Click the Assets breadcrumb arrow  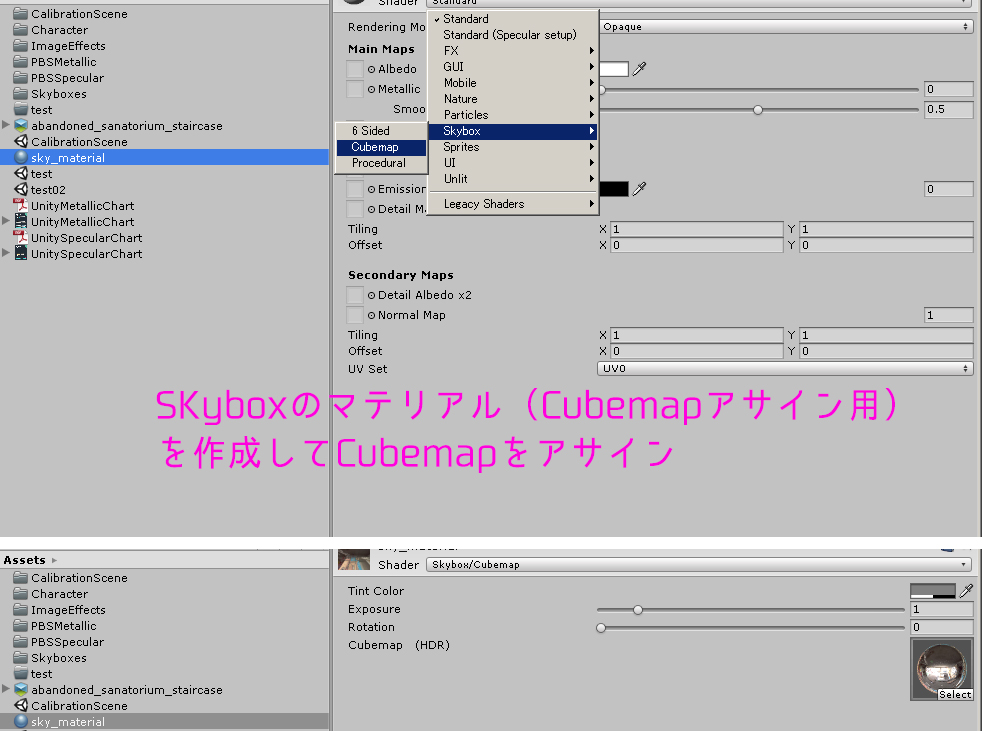[54, 560]
